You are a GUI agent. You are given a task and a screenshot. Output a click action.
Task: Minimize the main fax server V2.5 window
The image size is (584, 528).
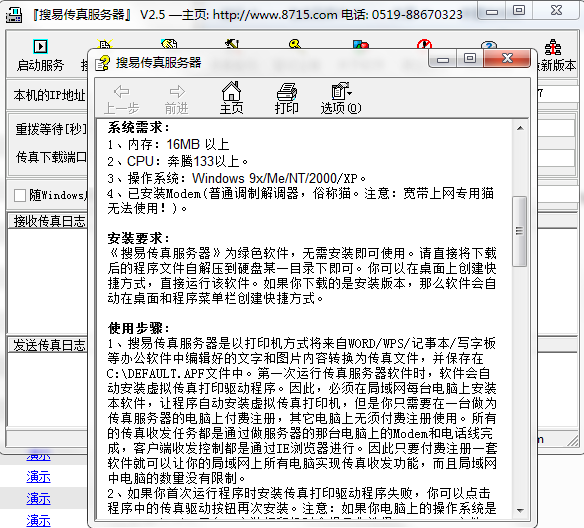point(492,11)
